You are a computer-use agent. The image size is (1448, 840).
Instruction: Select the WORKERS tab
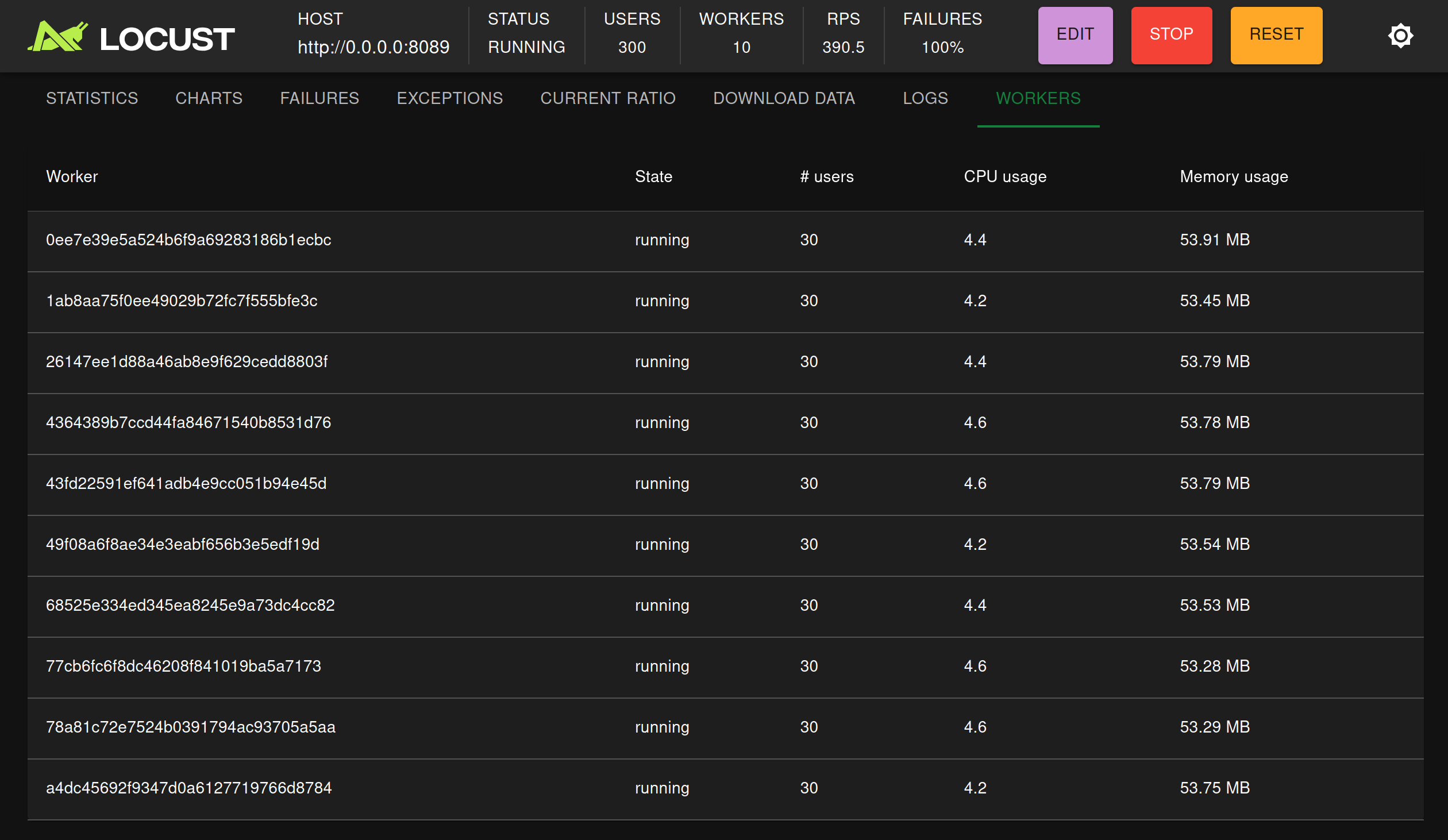coord(1038,98)
